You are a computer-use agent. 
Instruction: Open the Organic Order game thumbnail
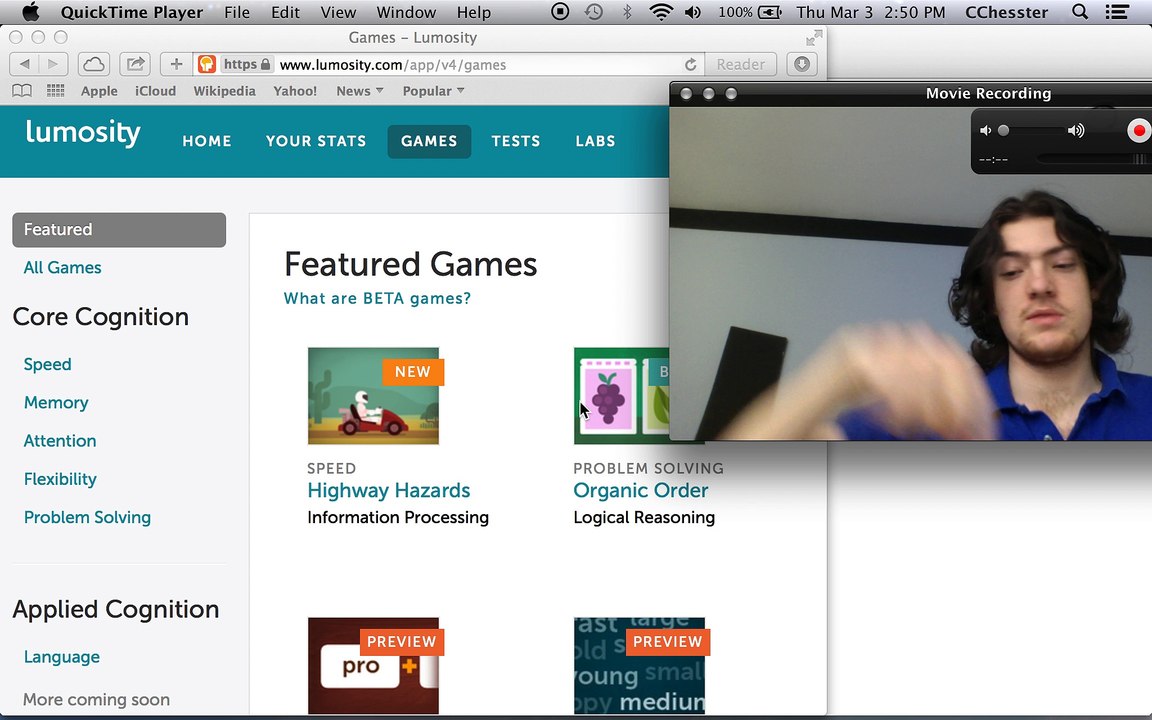coord(622,396)
